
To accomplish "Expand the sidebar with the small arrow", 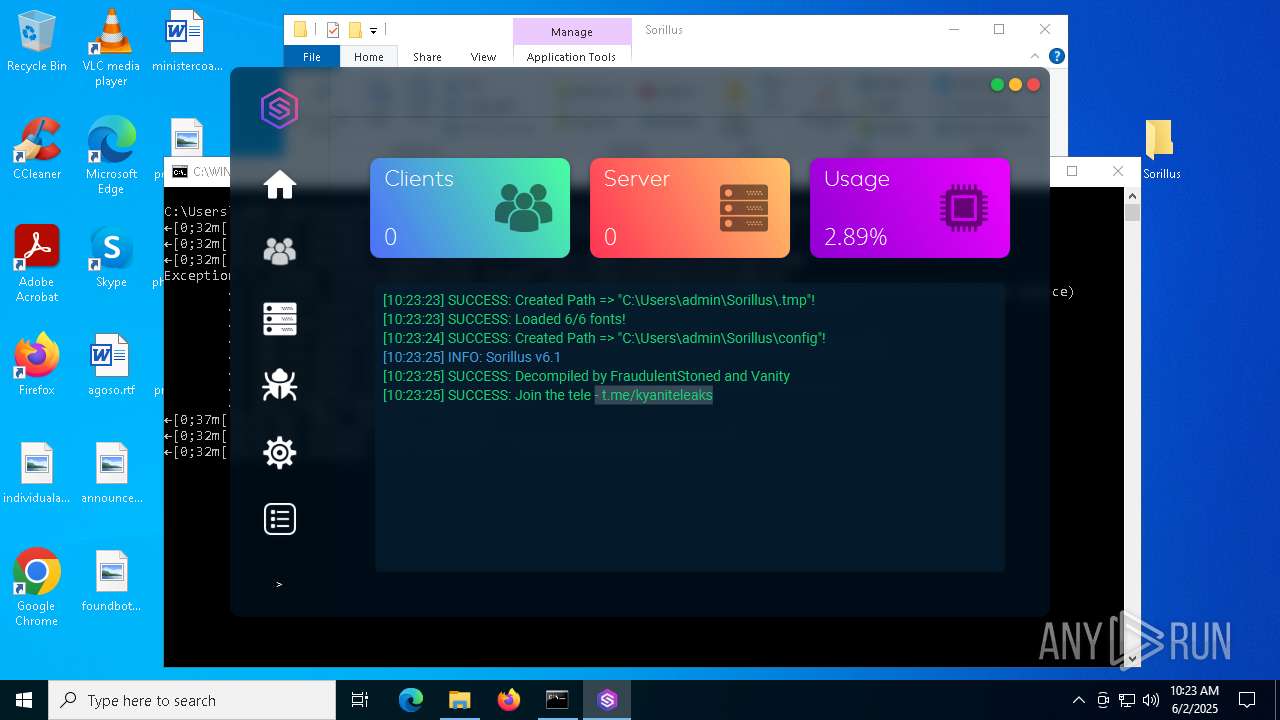I will tap(279, 584).
